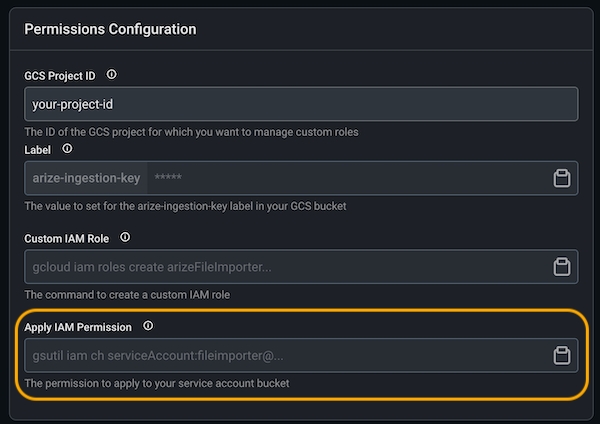Click the Custom IAM Role heading text

tap(69, 238)
